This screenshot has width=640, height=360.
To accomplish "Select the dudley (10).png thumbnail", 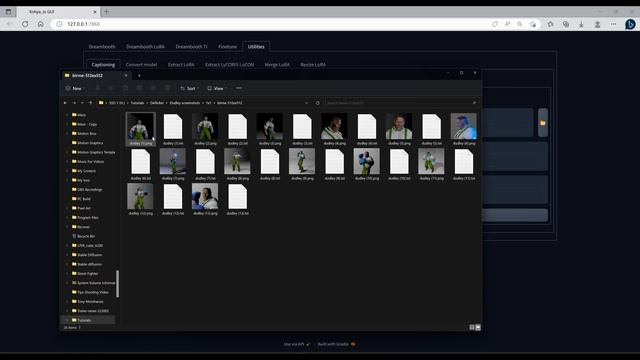I will (367, 164).
